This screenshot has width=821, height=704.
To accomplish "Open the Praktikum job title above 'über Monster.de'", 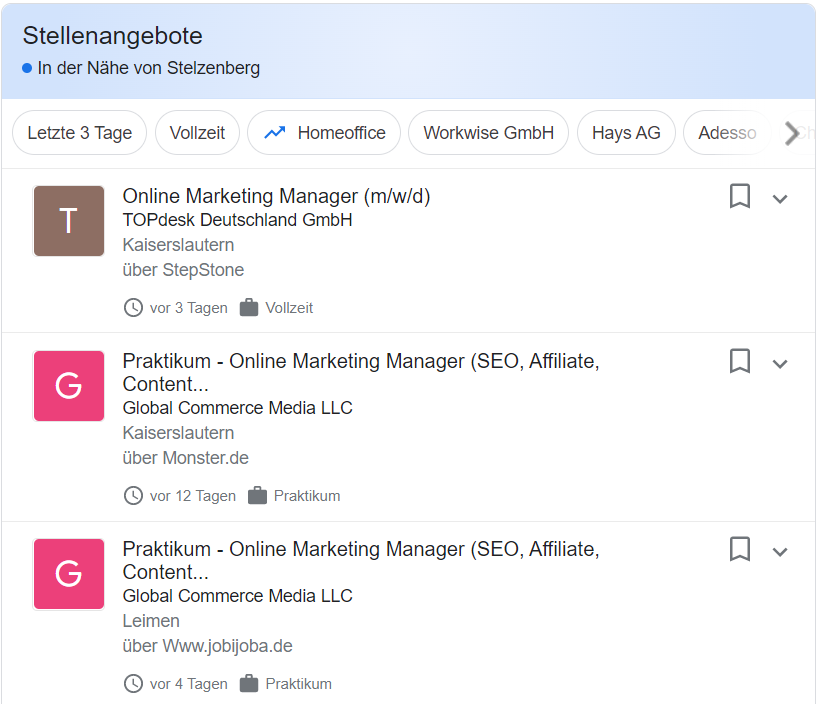I will coord(361,372).
